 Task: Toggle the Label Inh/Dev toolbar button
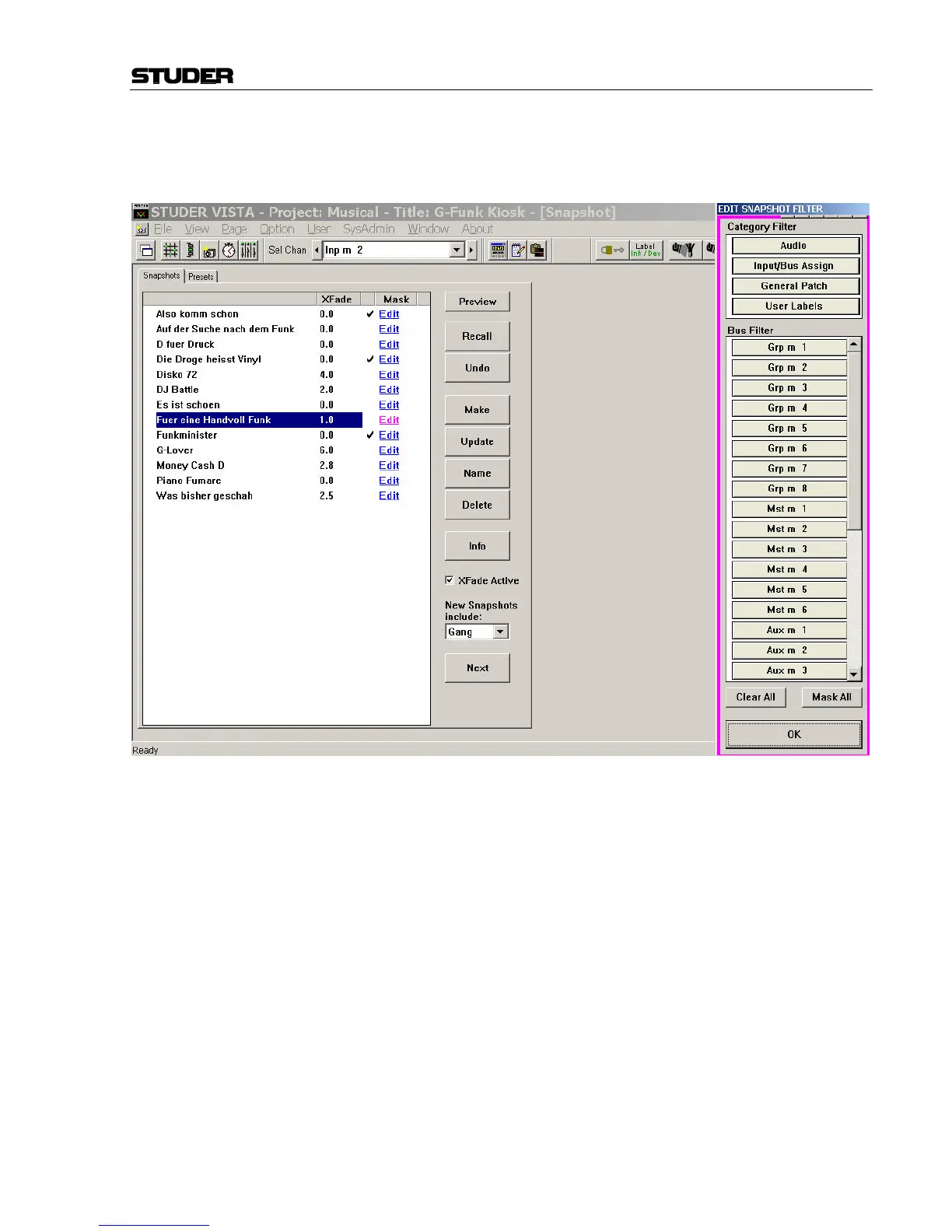[646, 250]
